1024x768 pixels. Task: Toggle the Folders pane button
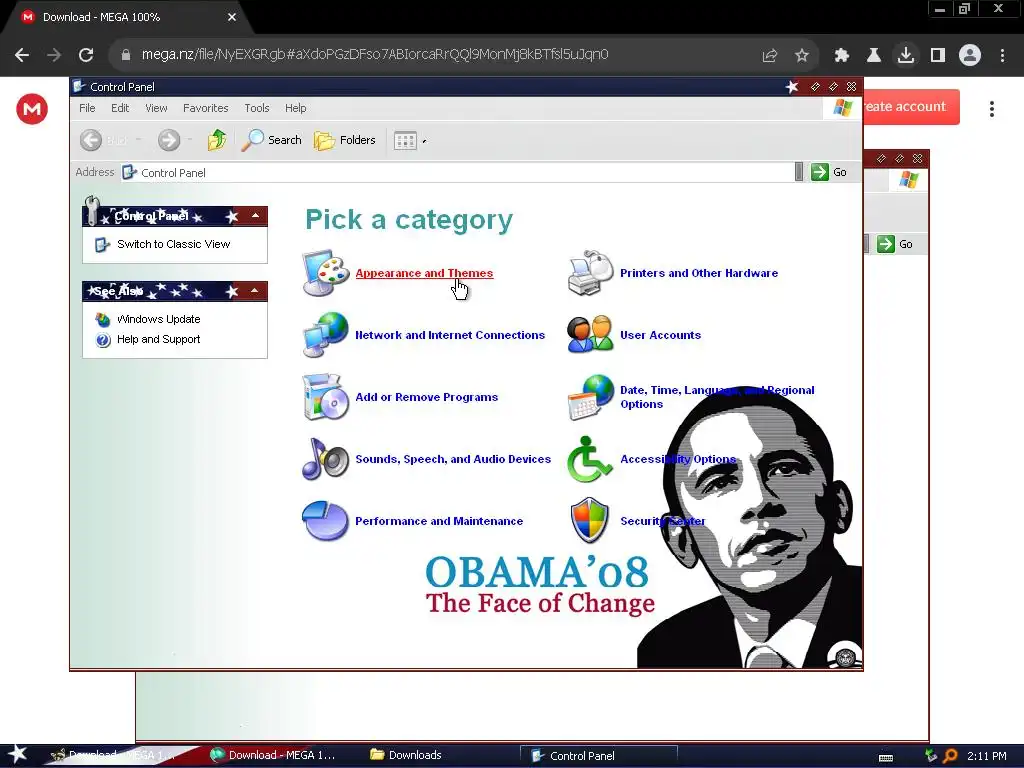click(344, 140)
